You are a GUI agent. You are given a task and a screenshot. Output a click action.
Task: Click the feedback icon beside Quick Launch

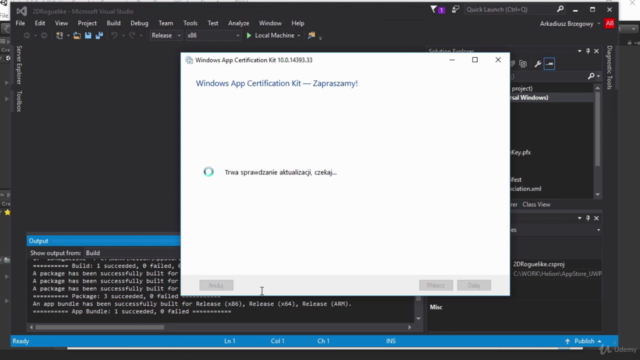(456, 9)
